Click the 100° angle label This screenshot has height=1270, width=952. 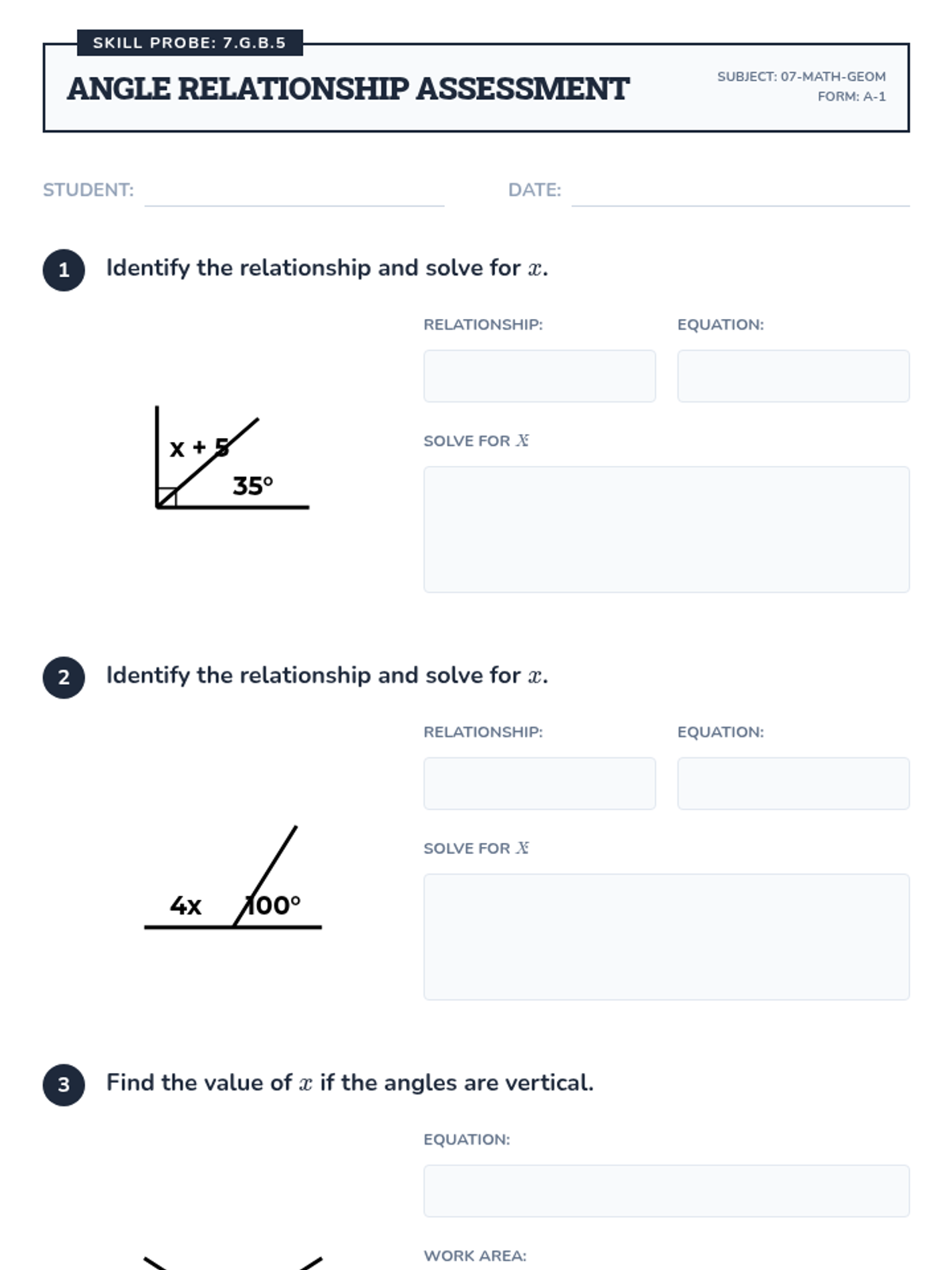click(x=273, y=905)
